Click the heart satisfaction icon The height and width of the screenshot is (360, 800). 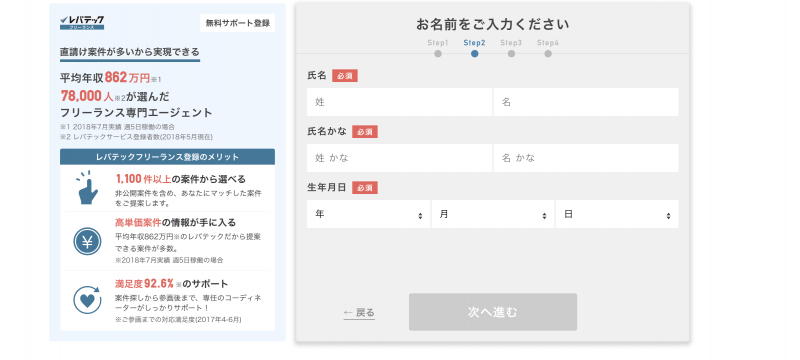pos(87,300)
